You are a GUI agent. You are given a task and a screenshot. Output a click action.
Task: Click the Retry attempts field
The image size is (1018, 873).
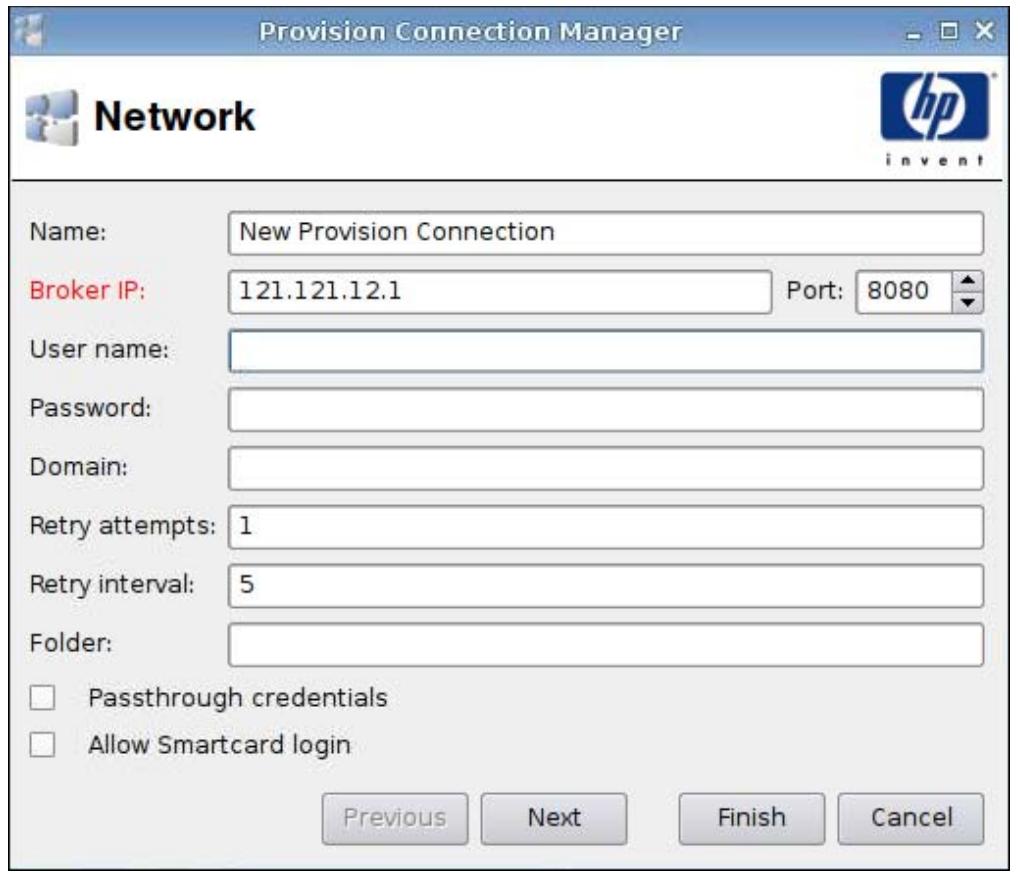pos(606,526)
